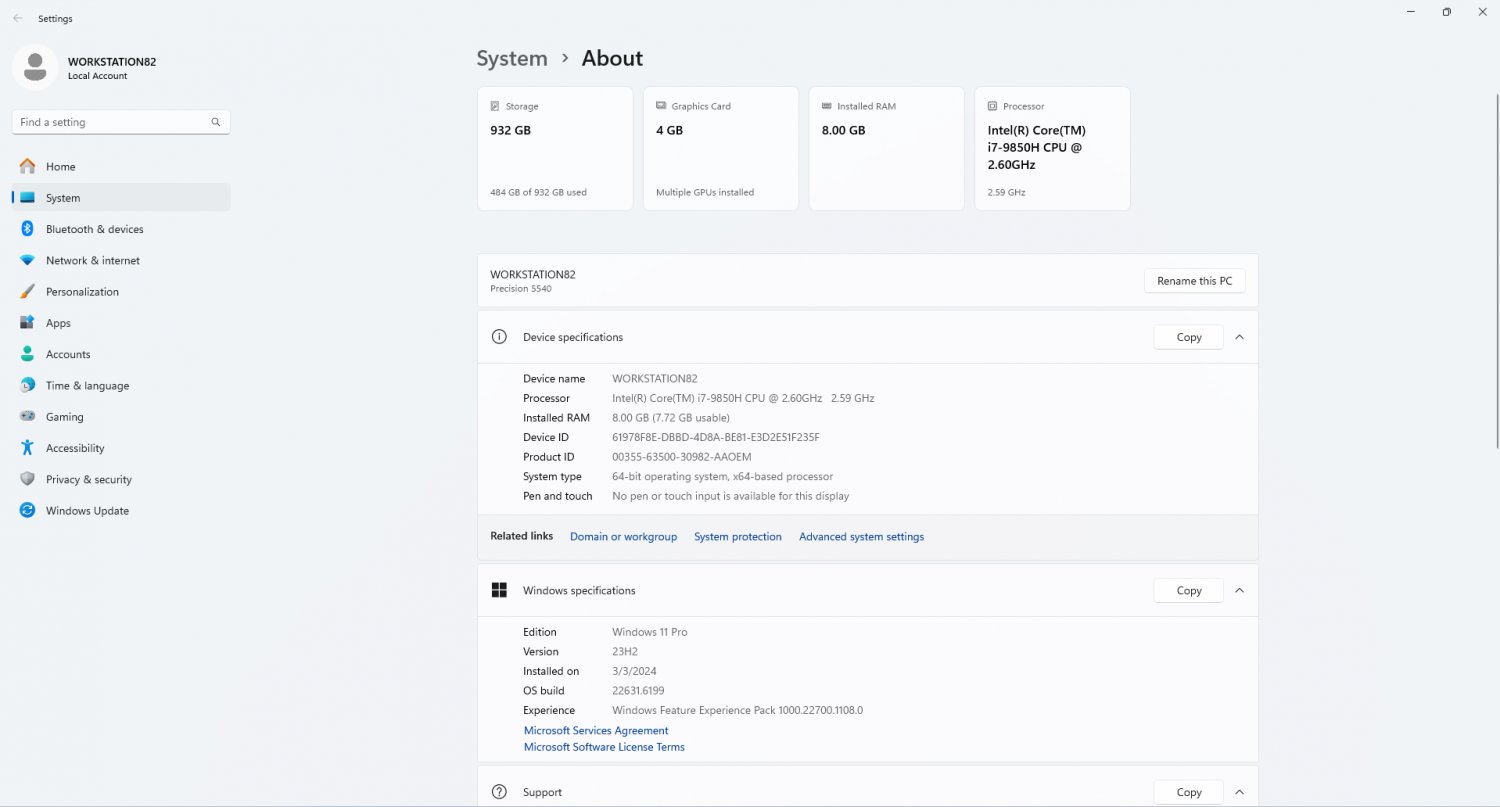This screenshot has width=1500, height=807.
Task: Click the System monitor icon in sidebar
Action: (27, 198)
